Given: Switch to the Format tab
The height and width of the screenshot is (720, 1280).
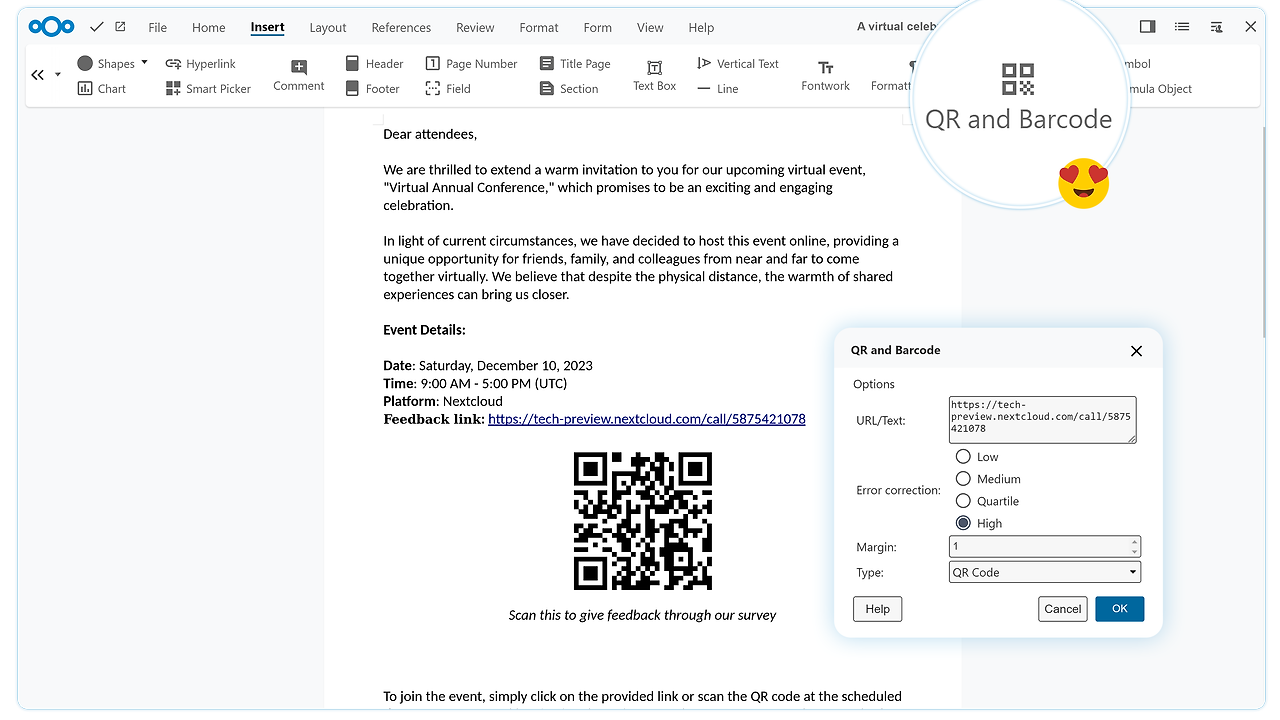Looking at the screenshot, I should pos(539,27).
